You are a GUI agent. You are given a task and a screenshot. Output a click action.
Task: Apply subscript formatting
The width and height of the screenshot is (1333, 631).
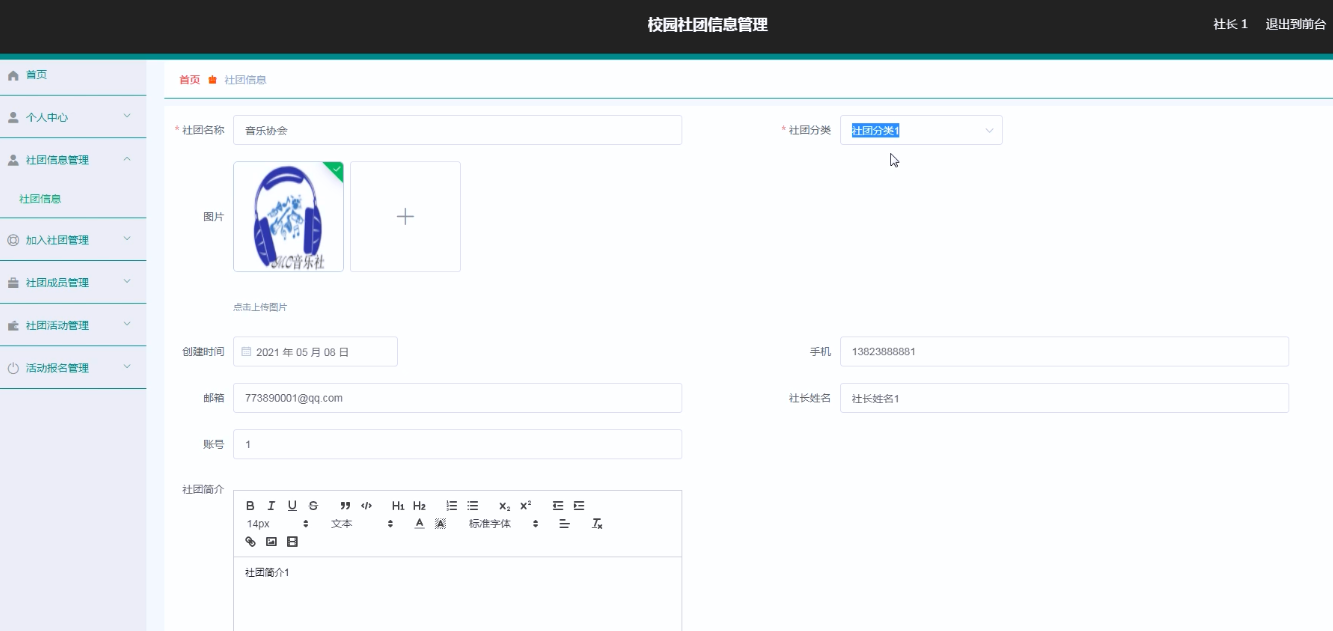pos(504,506)
